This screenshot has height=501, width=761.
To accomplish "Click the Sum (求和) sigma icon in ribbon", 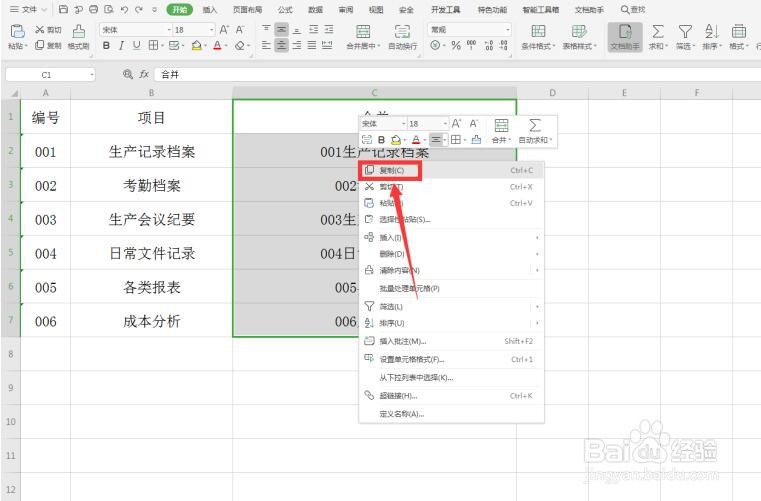I will (658, 32).
